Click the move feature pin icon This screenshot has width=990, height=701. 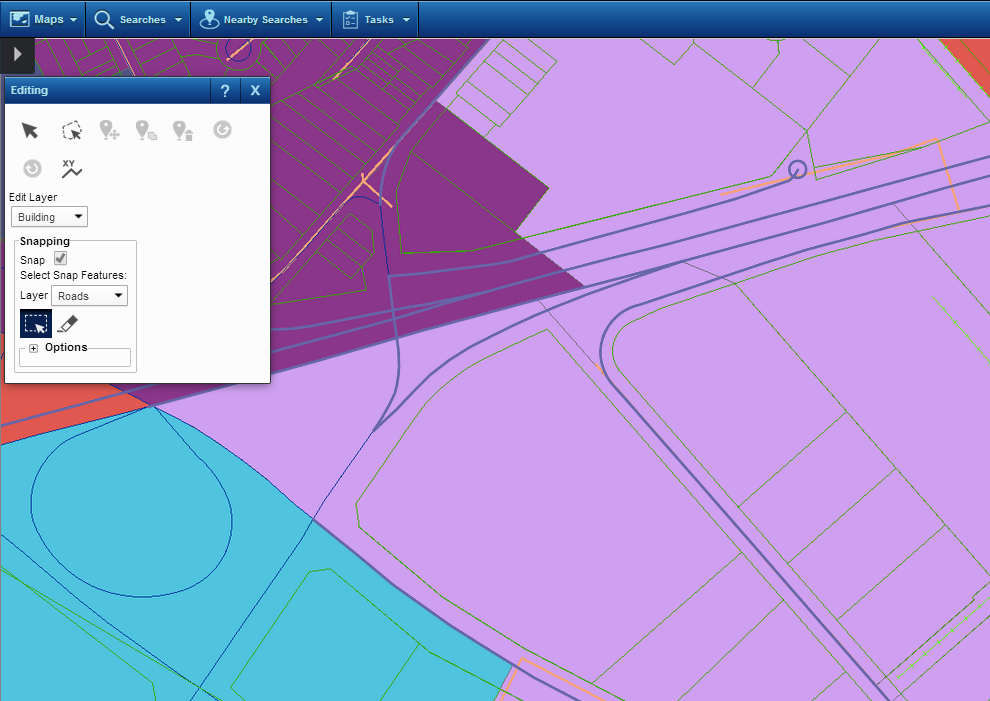tap(109, 131)
